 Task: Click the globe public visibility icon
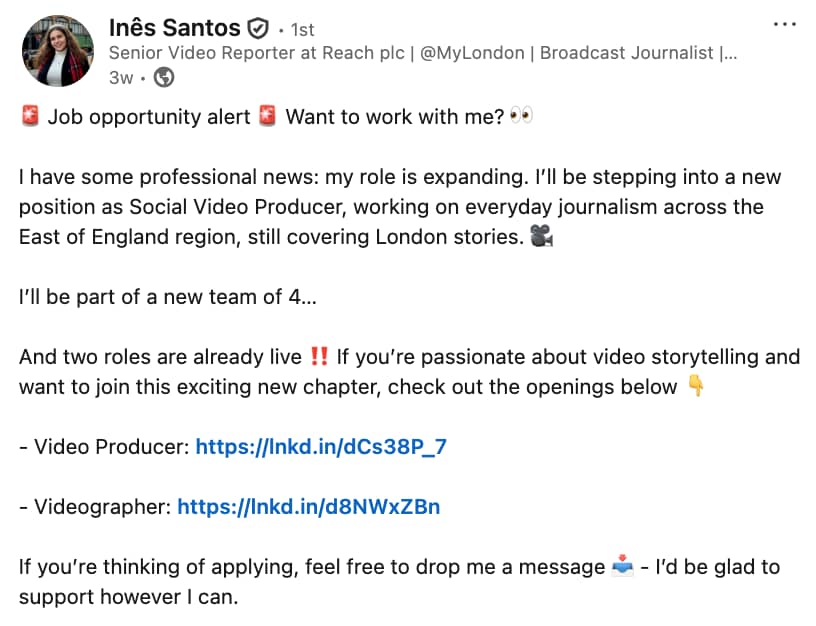click(163, 77)
